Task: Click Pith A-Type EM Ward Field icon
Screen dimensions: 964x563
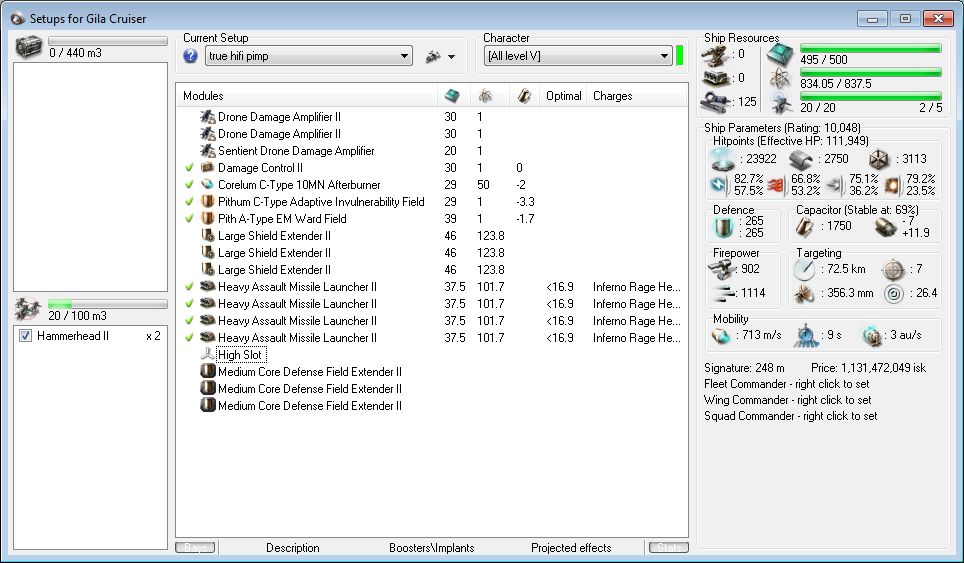Action: [208, 218]
